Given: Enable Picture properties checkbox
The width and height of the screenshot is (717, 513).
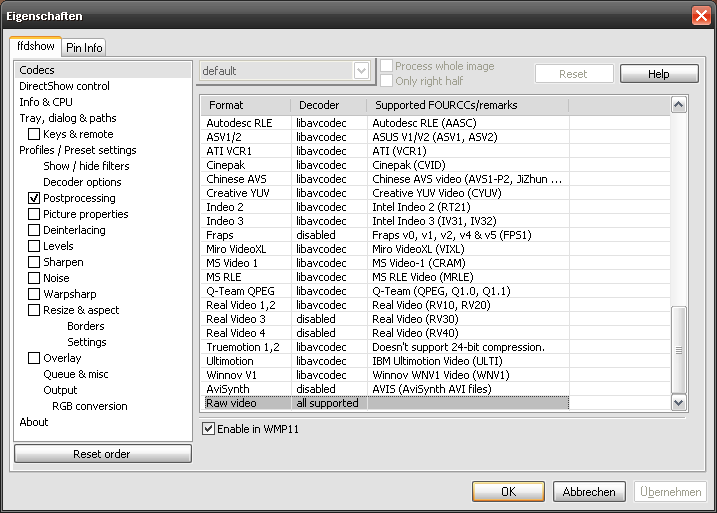Looking at the screenshot, I should 34,214.
